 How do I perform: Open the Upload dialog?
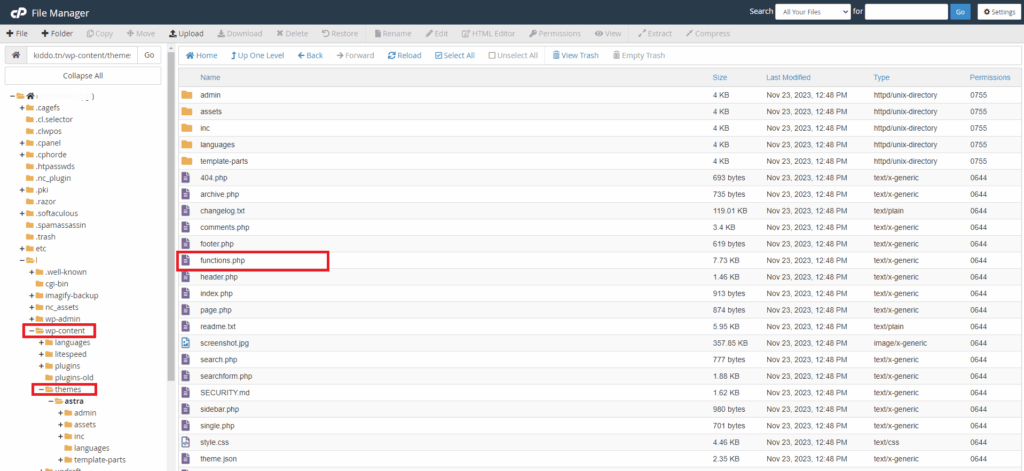pyautogui.click(x=186, y=33)
